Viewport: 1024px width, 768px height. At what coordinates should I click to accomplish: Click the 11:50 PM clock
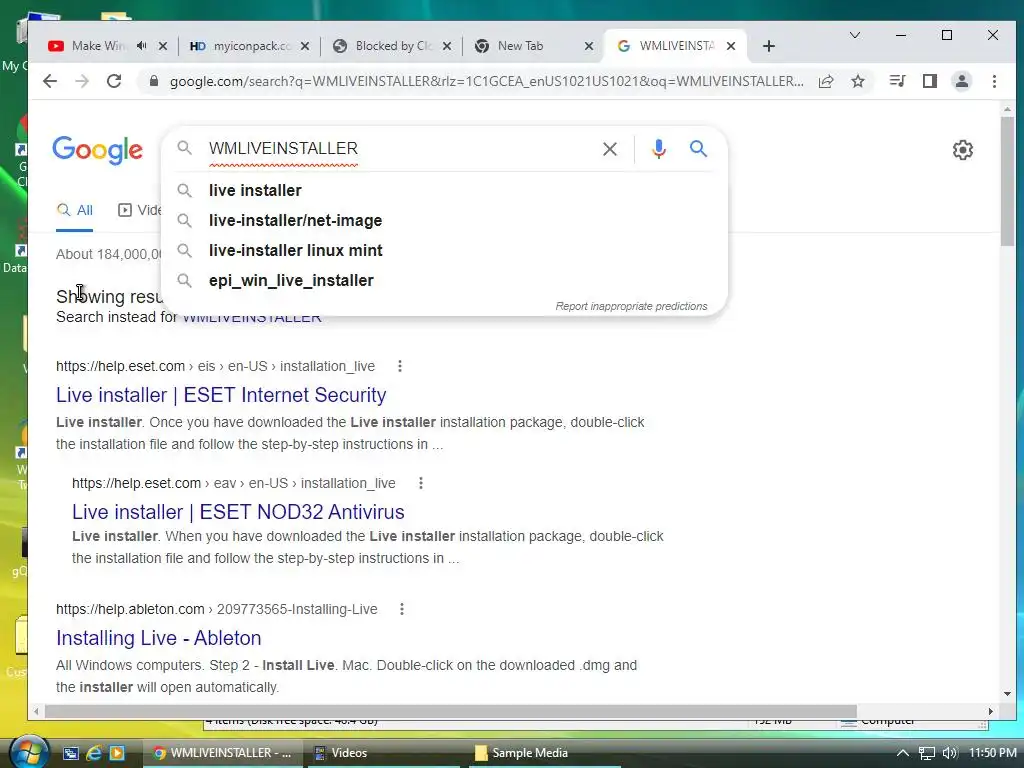[x=993, y=753]
